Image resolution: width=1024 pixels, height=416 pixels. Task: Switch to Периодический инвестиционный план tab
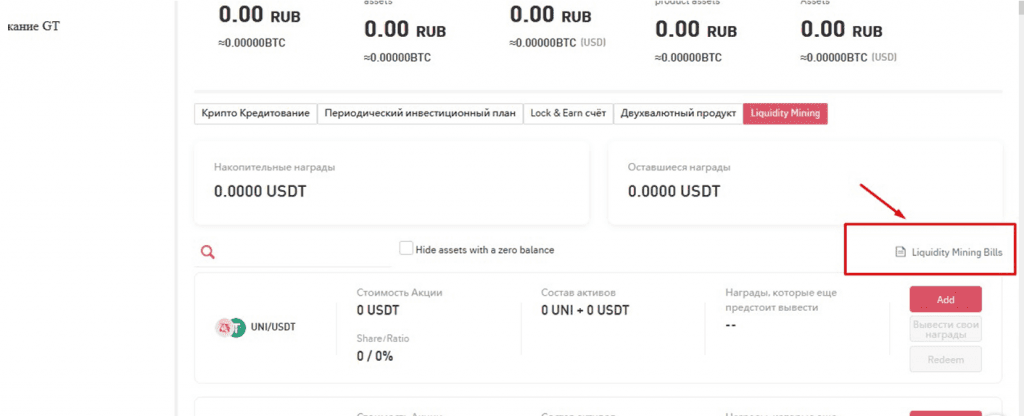coord(420,113)
